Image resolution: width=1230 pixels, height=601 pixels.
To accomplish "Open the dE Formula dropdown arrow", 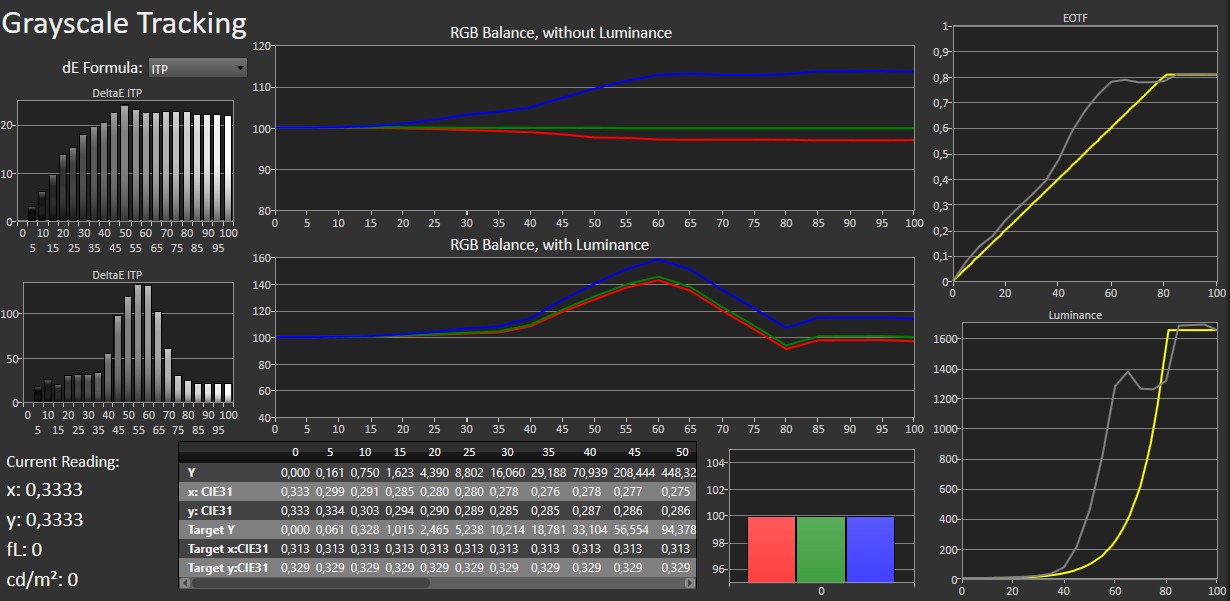I will (239, 68).
